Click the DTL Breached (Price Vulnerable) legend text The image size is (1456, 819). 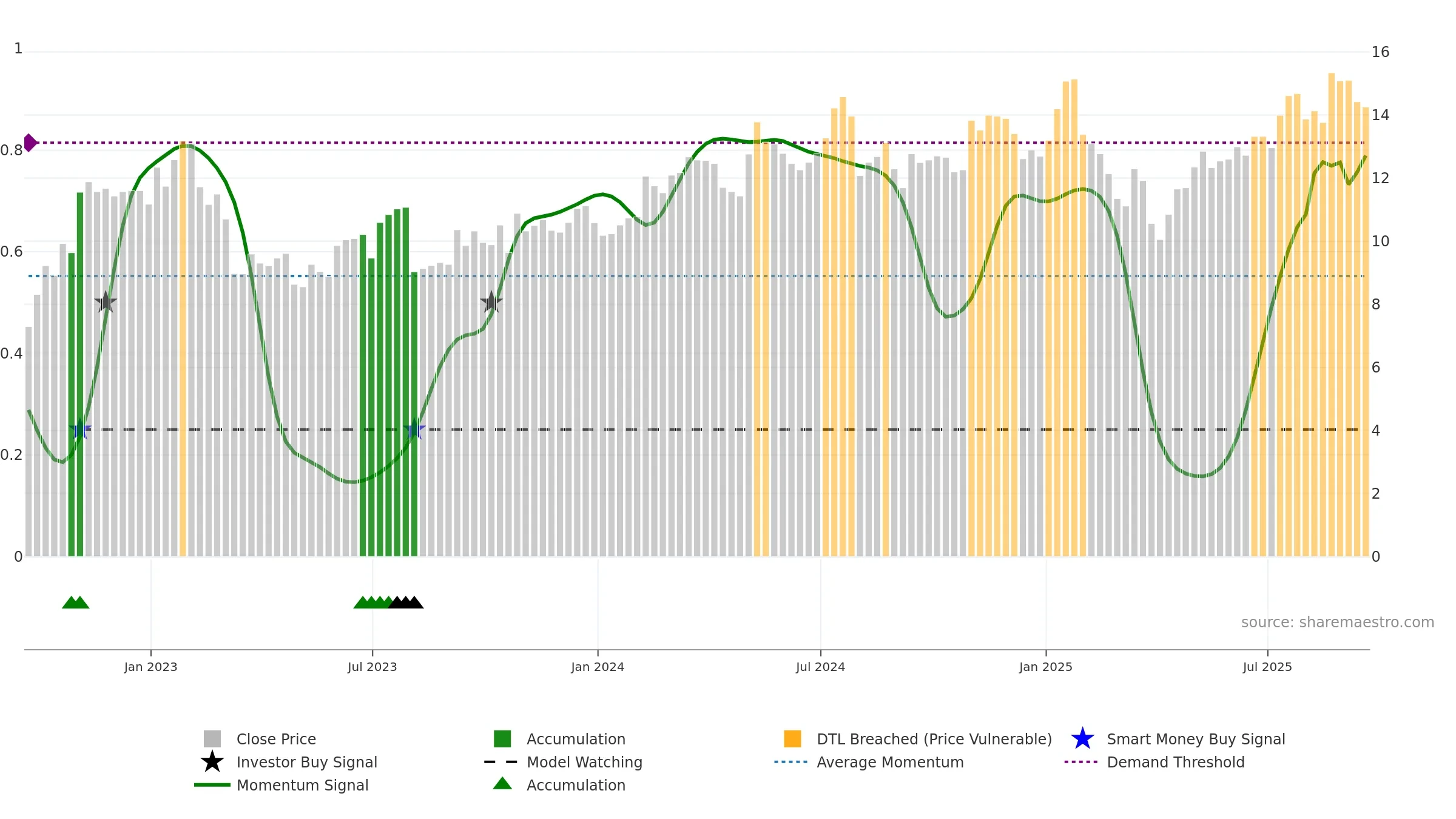click(934, 739)
